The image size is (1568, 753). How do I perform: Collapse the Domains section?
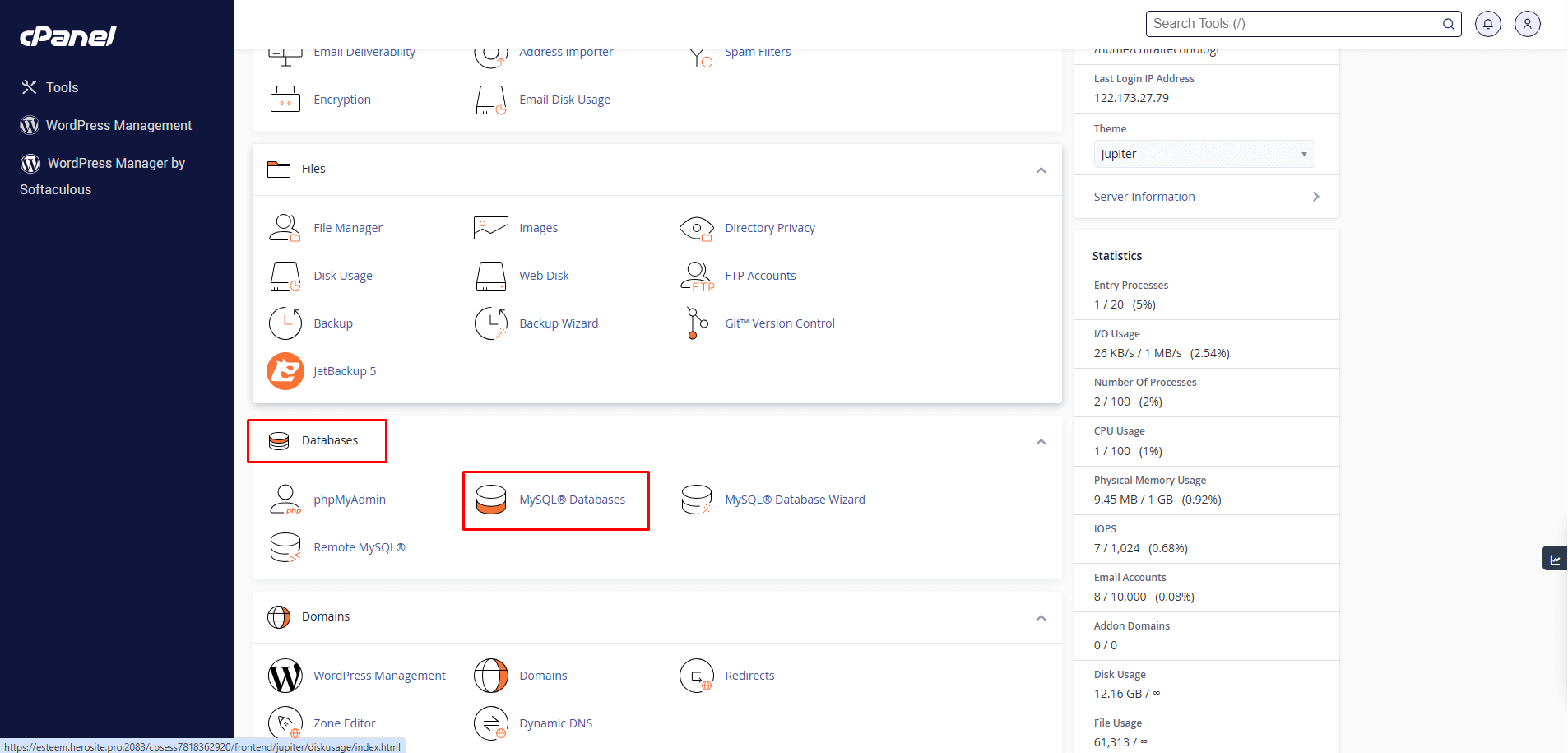(x=1041, y=618)
